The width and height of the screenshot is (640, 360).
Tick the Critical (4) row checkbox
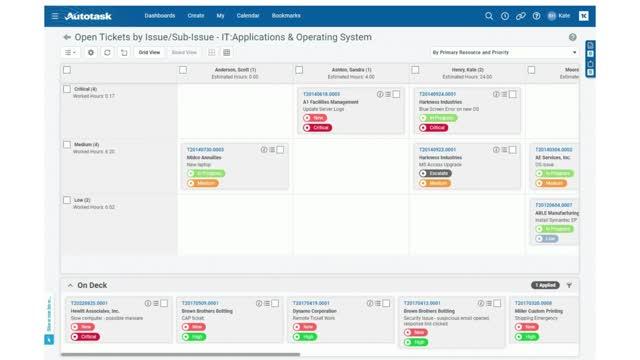(67, 89)
